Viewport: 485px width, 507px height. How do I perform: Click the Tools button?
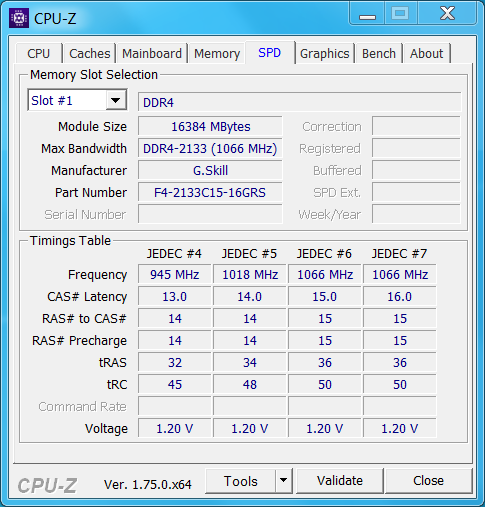[241, 480]
